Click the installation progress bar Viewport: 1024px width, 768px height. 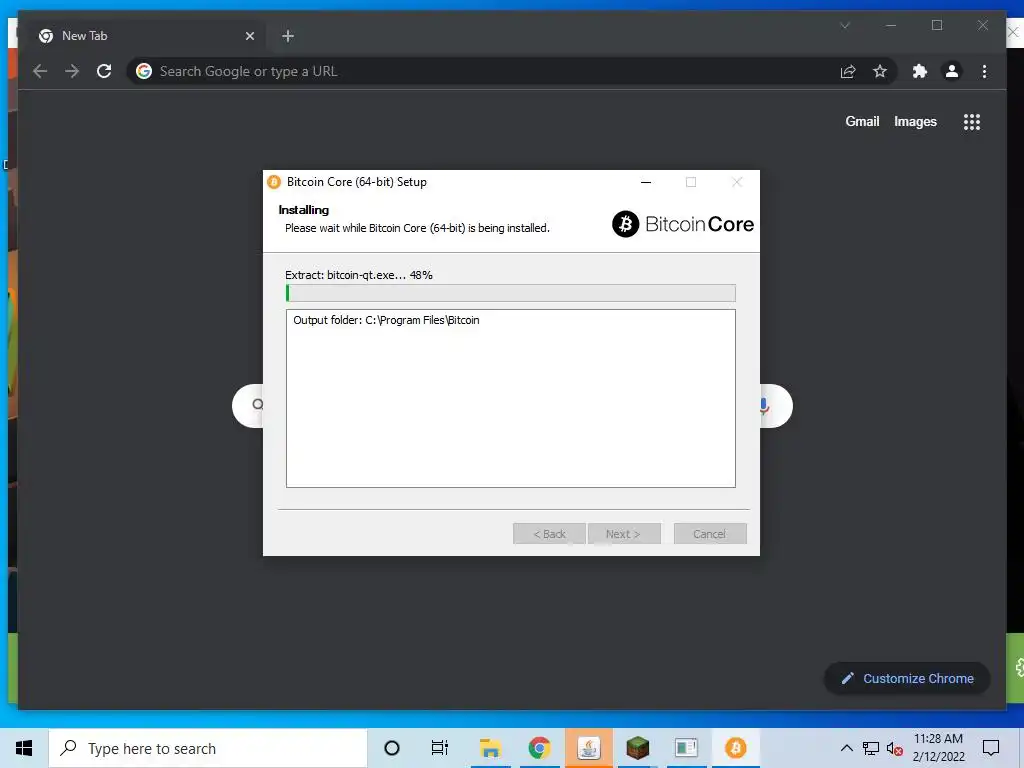pyautogui.click(x=511, y=293)
